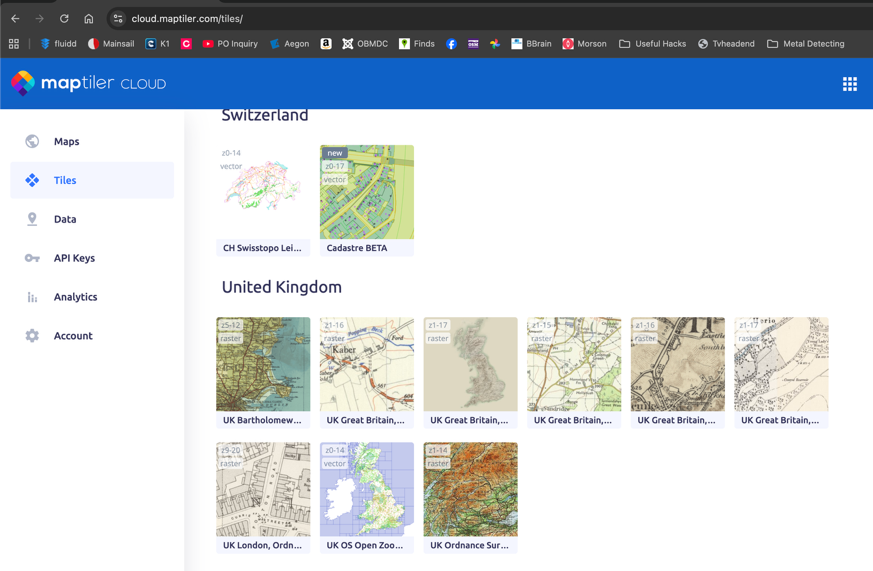Expand the Useful Hacks bookmark folder
Image resolution: width=873 pixels, height=571 pixels.
[653, 43]
